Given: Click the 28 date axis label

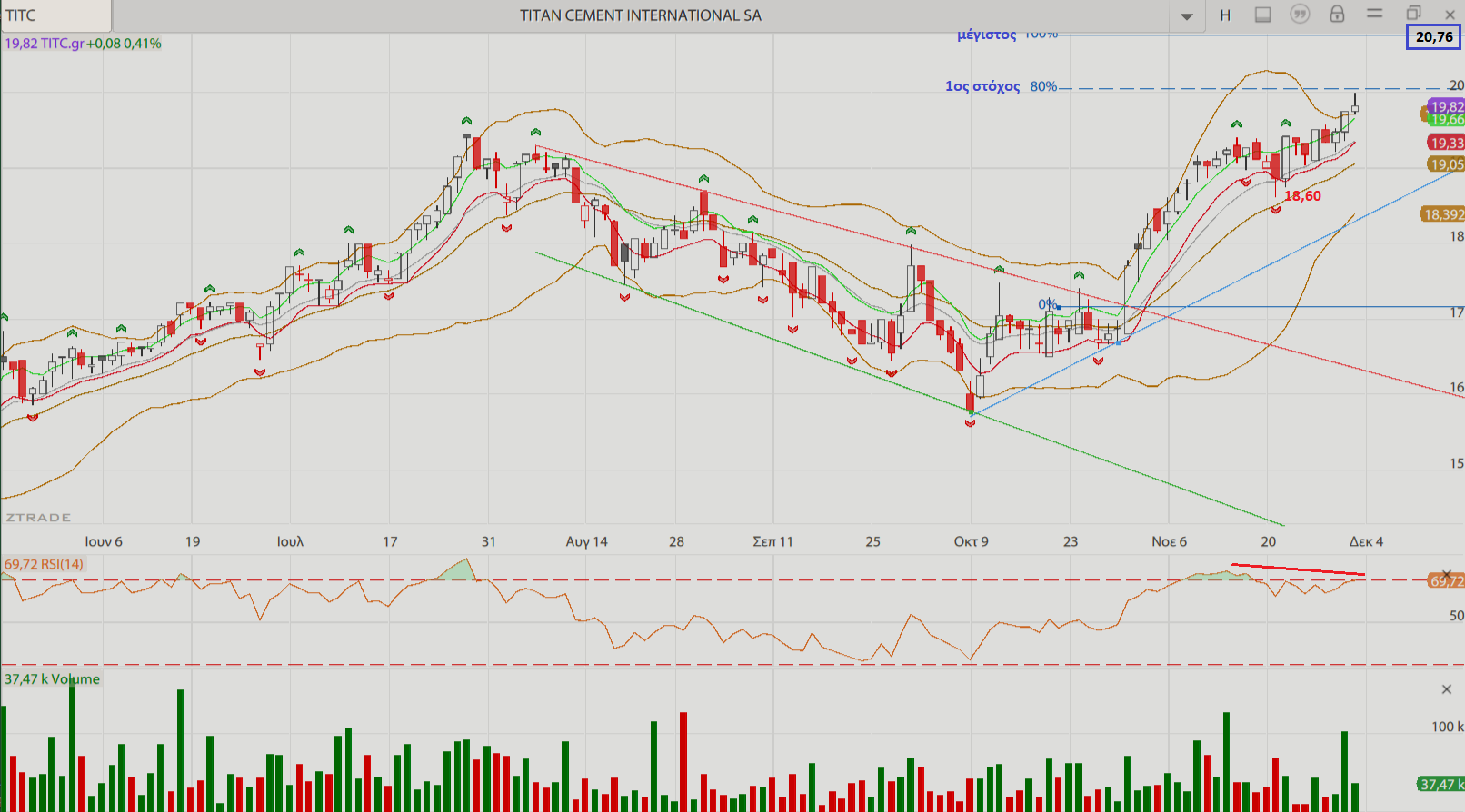Looking at the screenshot, I should pos(676,541).
